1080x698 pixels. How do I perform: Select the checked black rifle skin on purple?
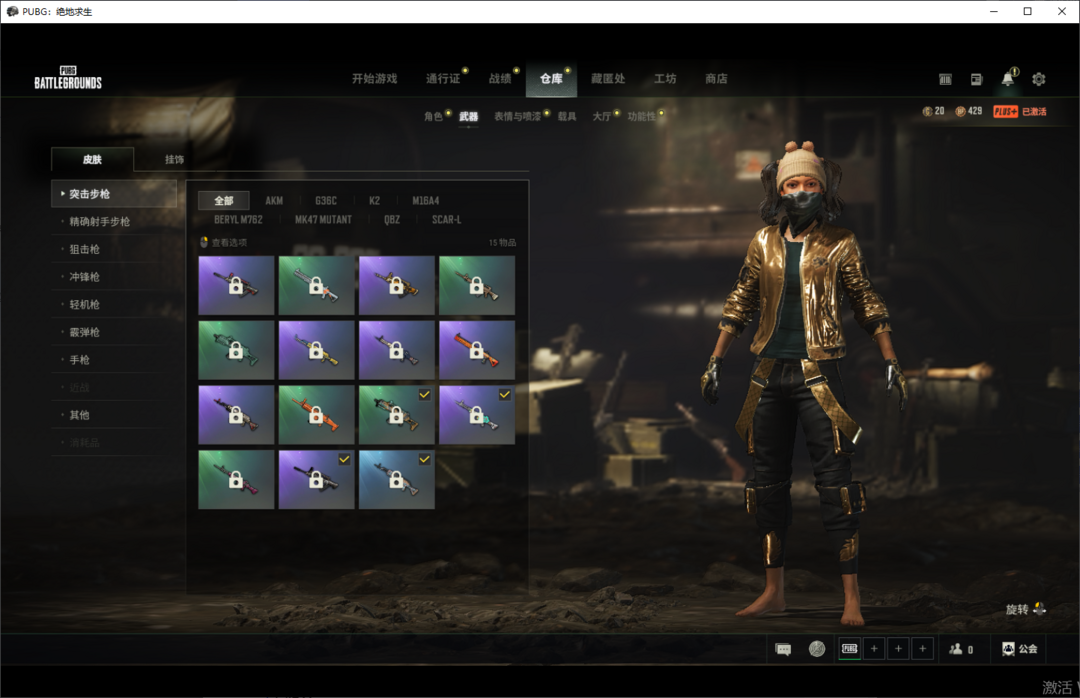pyautogui.click(x=316, y=480)
